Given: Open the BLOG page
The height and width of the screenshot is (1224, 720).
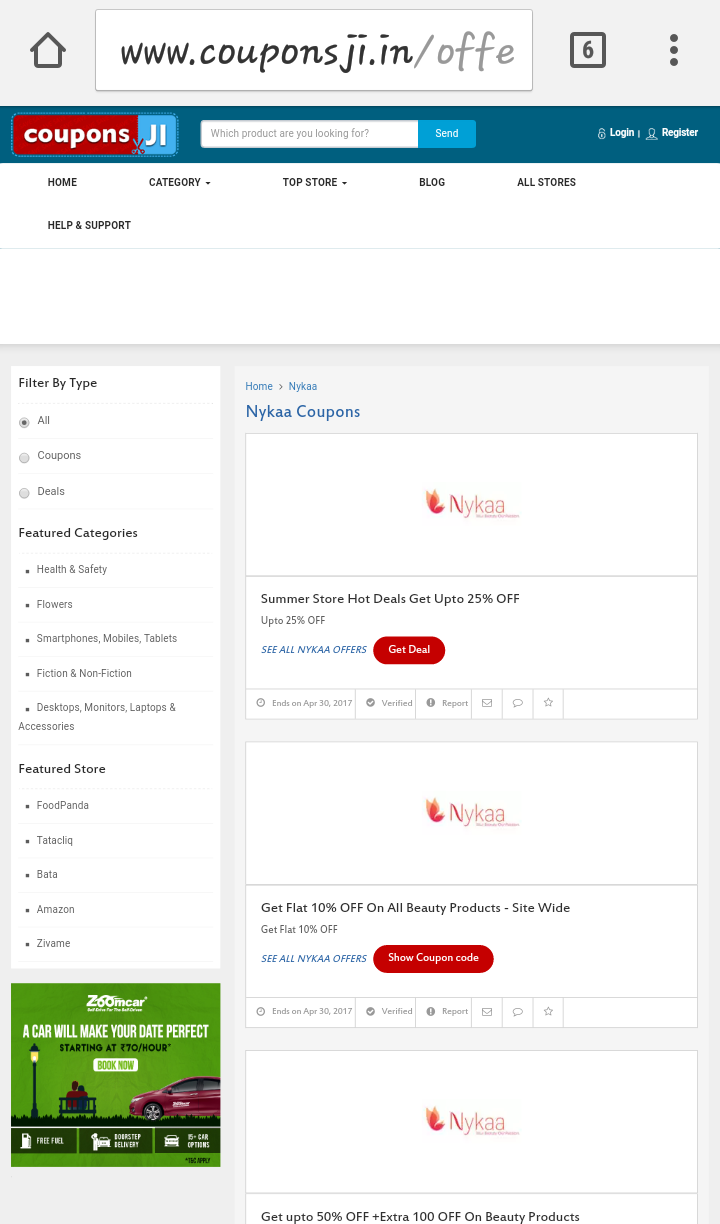Looking at the screenshot, I should click(x=432, y=183).
